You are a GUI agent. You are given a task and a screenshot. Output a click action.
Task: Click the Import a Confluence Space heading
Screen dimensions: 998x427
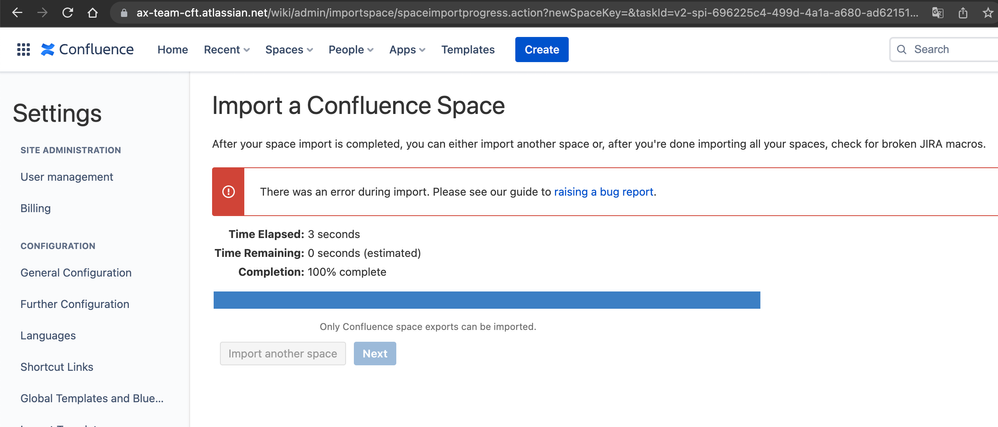point(358,106)
